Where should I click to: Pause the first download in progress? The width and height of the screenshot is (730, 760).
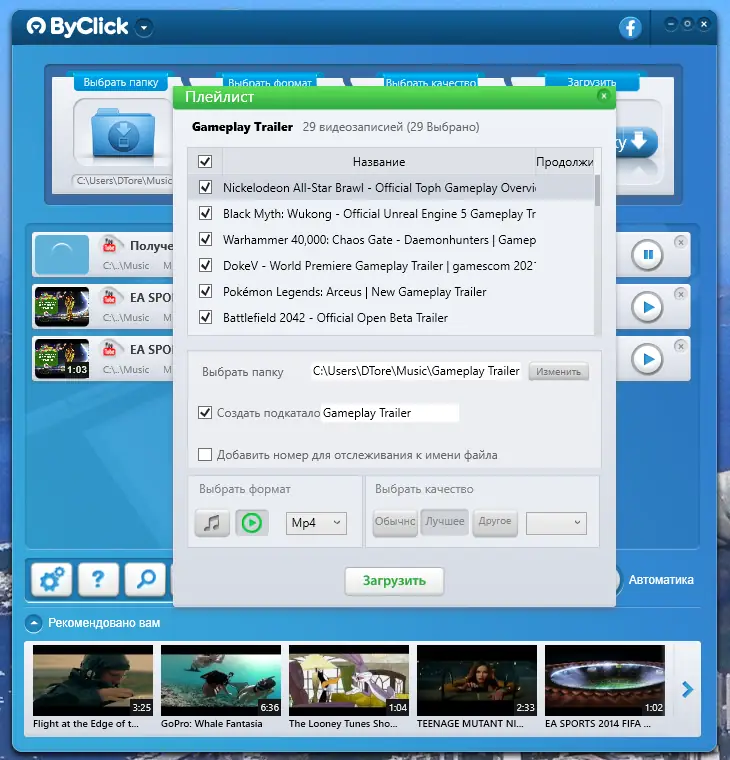coord(647,254)
